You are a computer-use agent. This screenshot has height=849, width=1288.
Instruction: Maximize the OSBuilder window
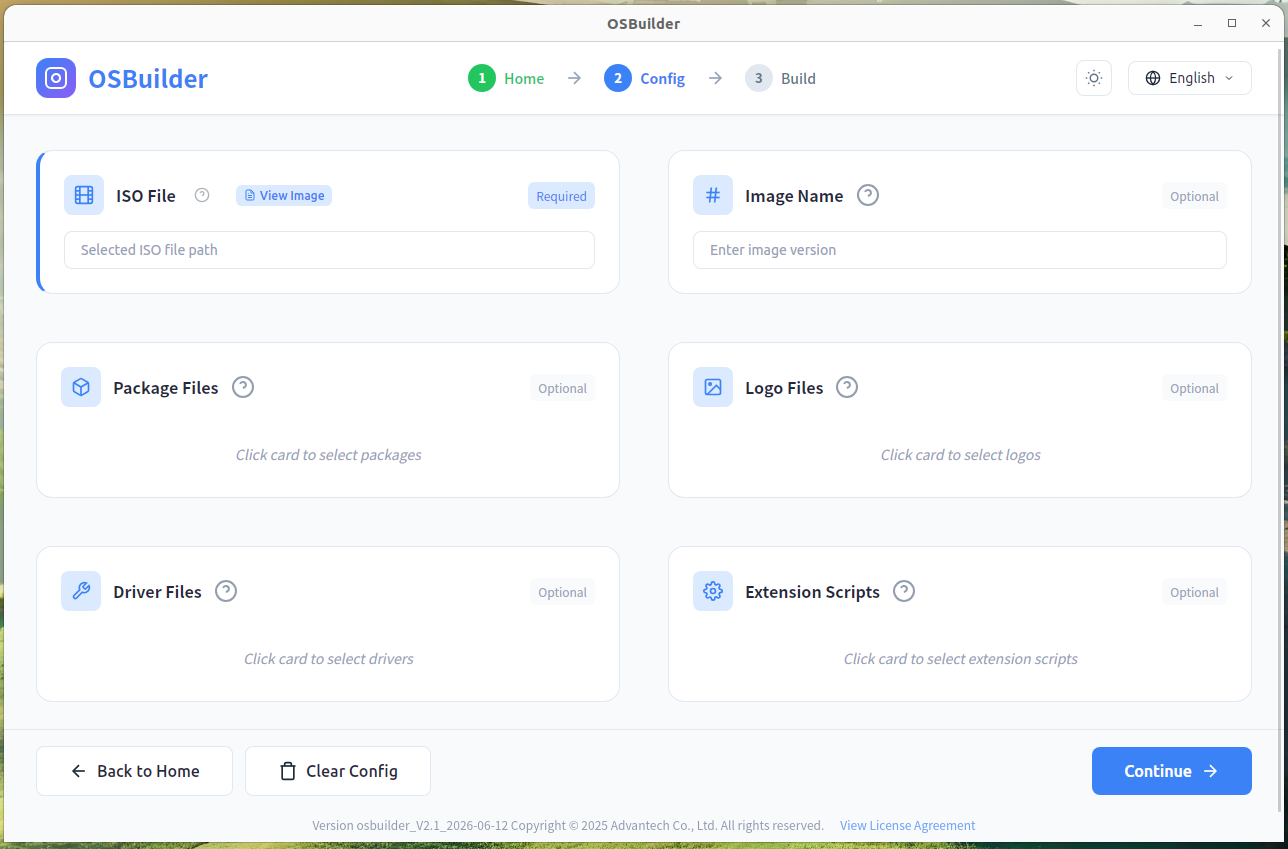(1232, 23)
